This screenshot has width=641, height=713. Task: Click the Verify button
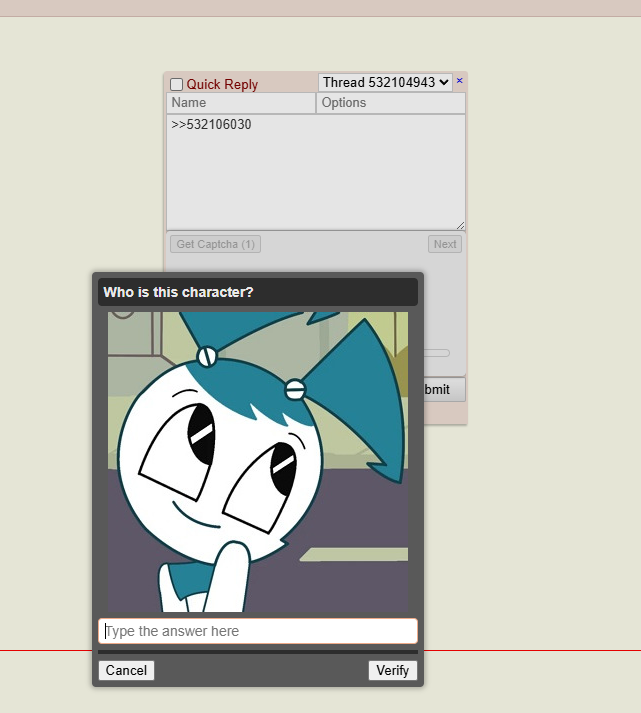393,670
